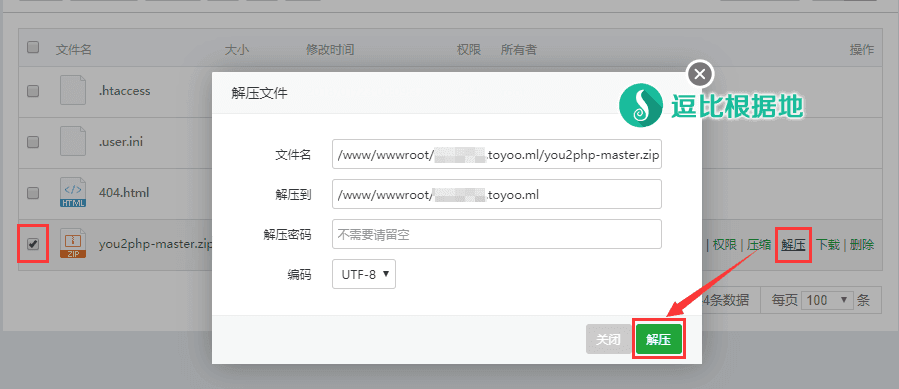Click the 下载 link in zip row

pos(828,245)
